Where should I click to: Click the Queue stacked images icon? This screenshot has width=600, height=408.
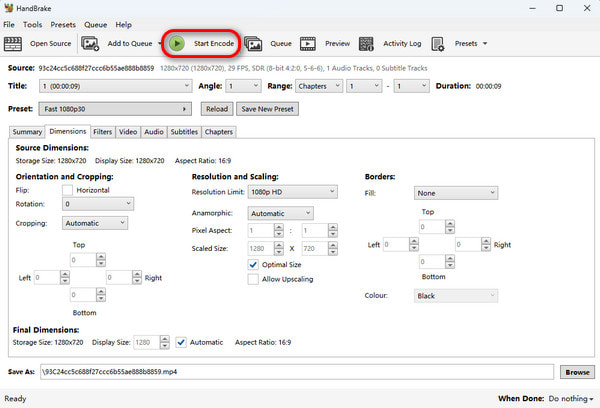253,44
